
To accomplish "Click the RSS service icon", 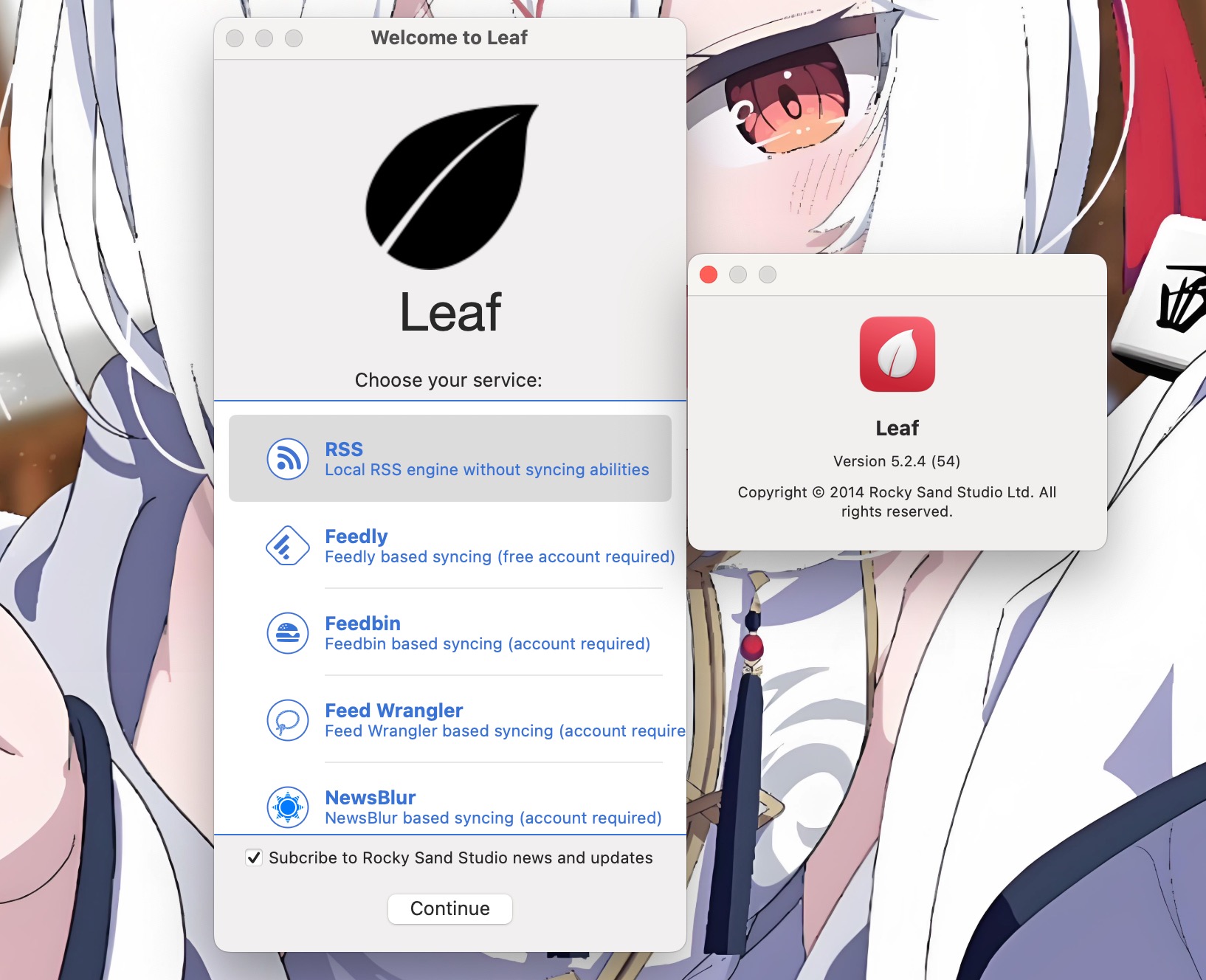I will click(x=288, y=459).
